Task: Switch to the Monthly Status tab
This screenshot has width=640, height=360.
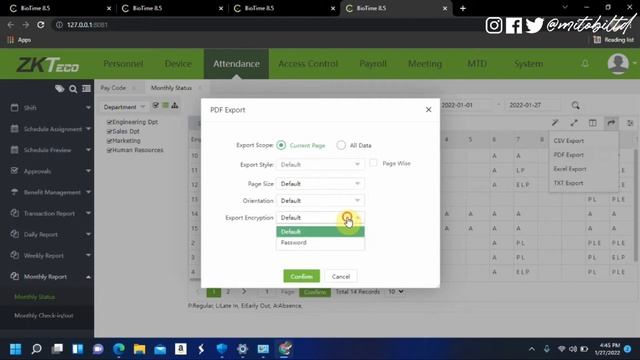Action: 171,88
